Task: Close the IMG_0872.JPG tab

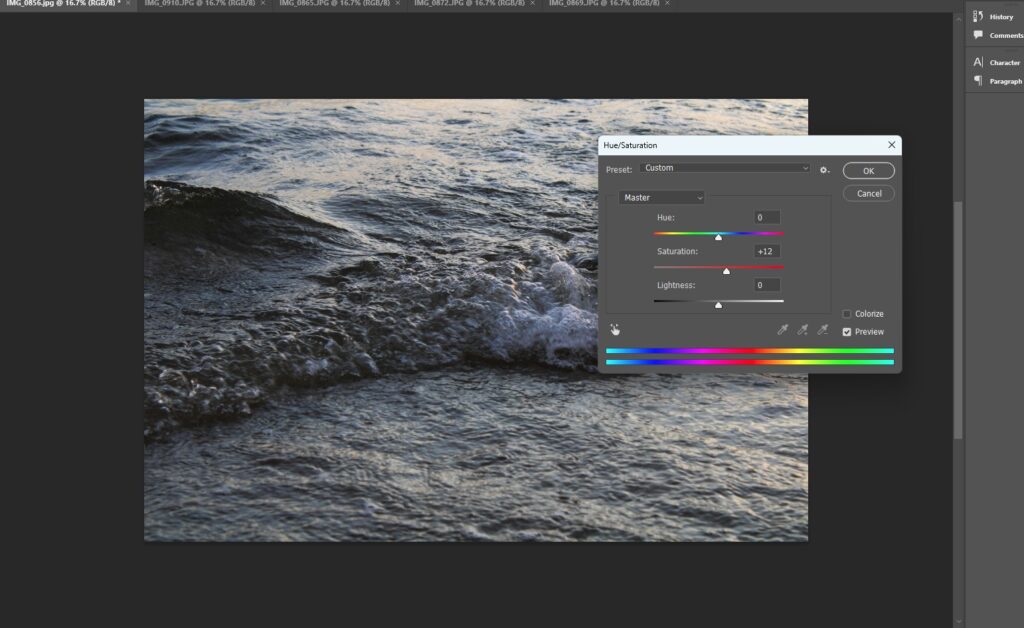Action: coord(532,3)
